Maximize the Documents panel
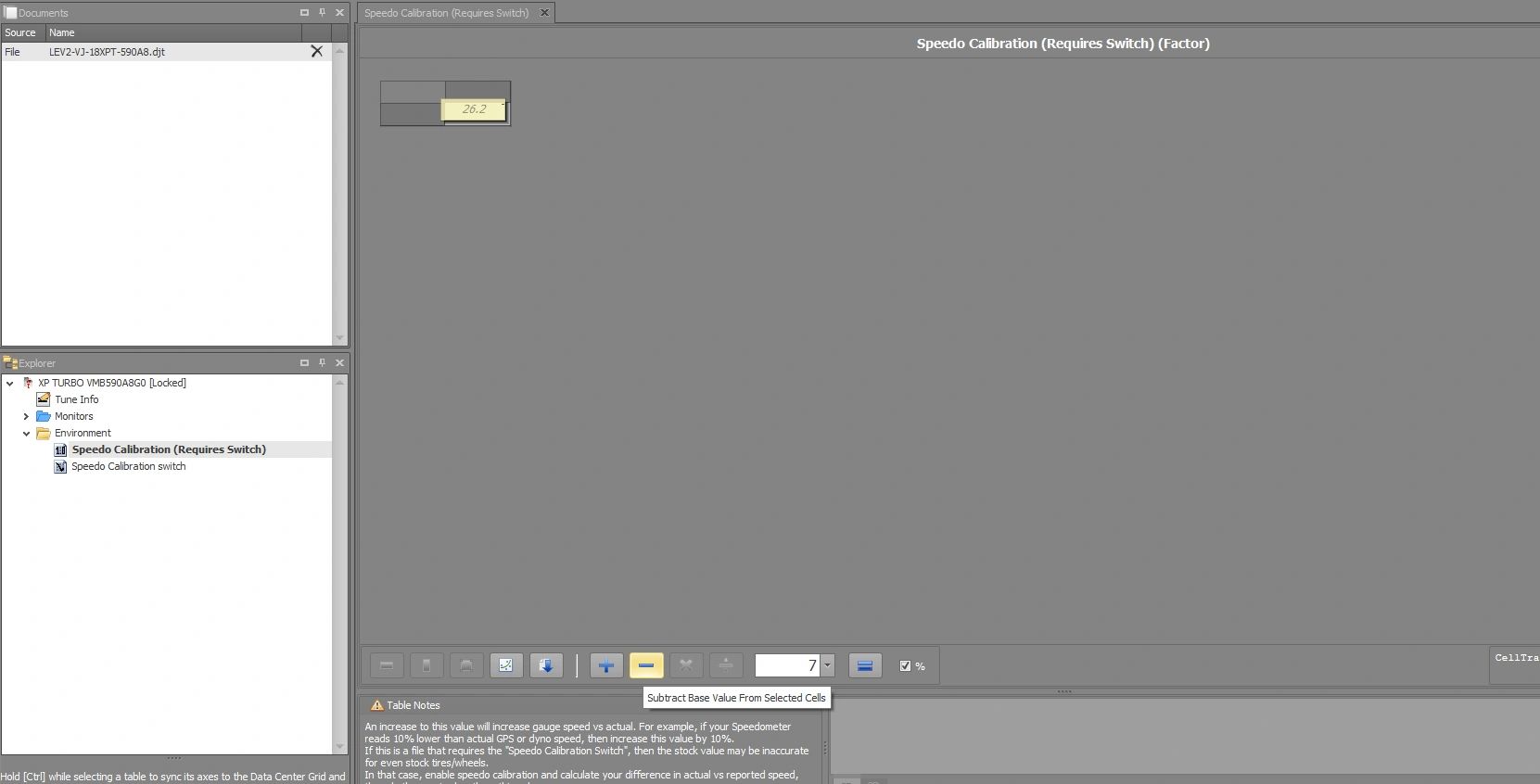Image resolution: width=1540 pixels, height=784 pixels. click(304, 13)
